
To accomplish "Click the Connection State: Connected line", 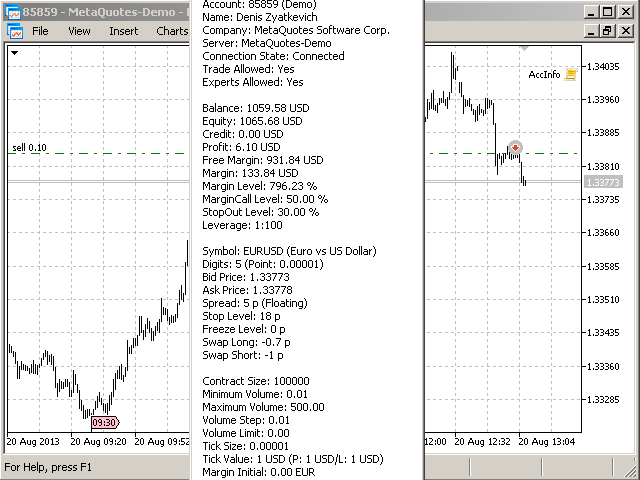I will click(x=273, y=56).
